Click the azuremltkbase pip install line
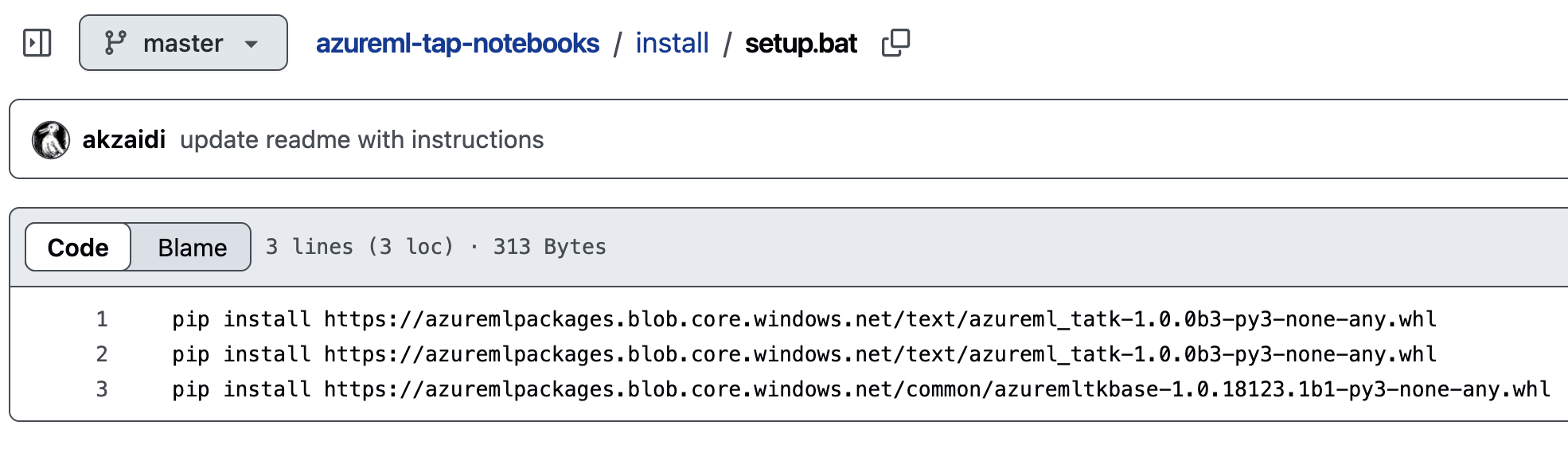 coord(860,389)
